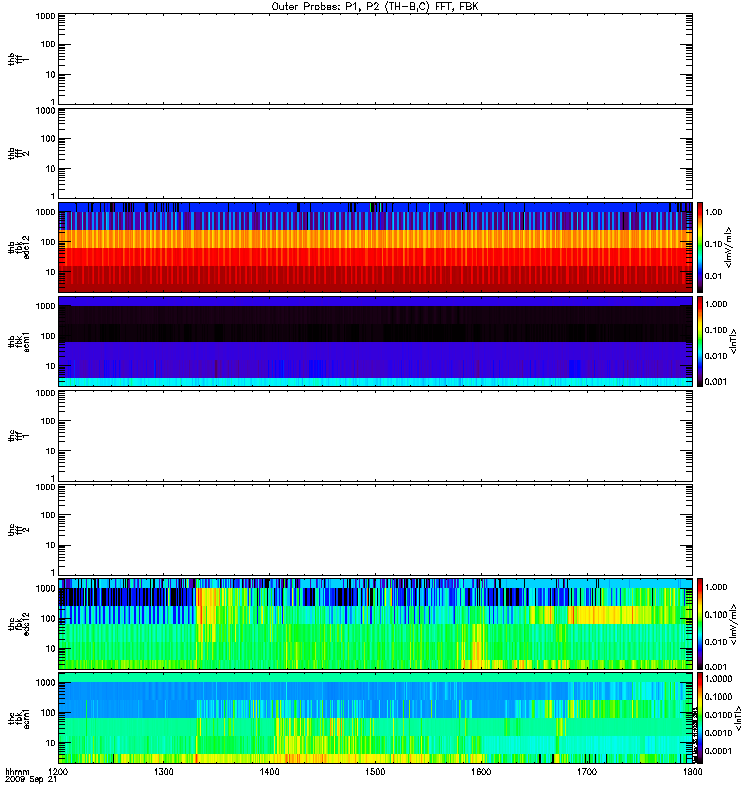Click the thc fbk scm1 color bar
The image size is (750, 800).
[700, 718]
